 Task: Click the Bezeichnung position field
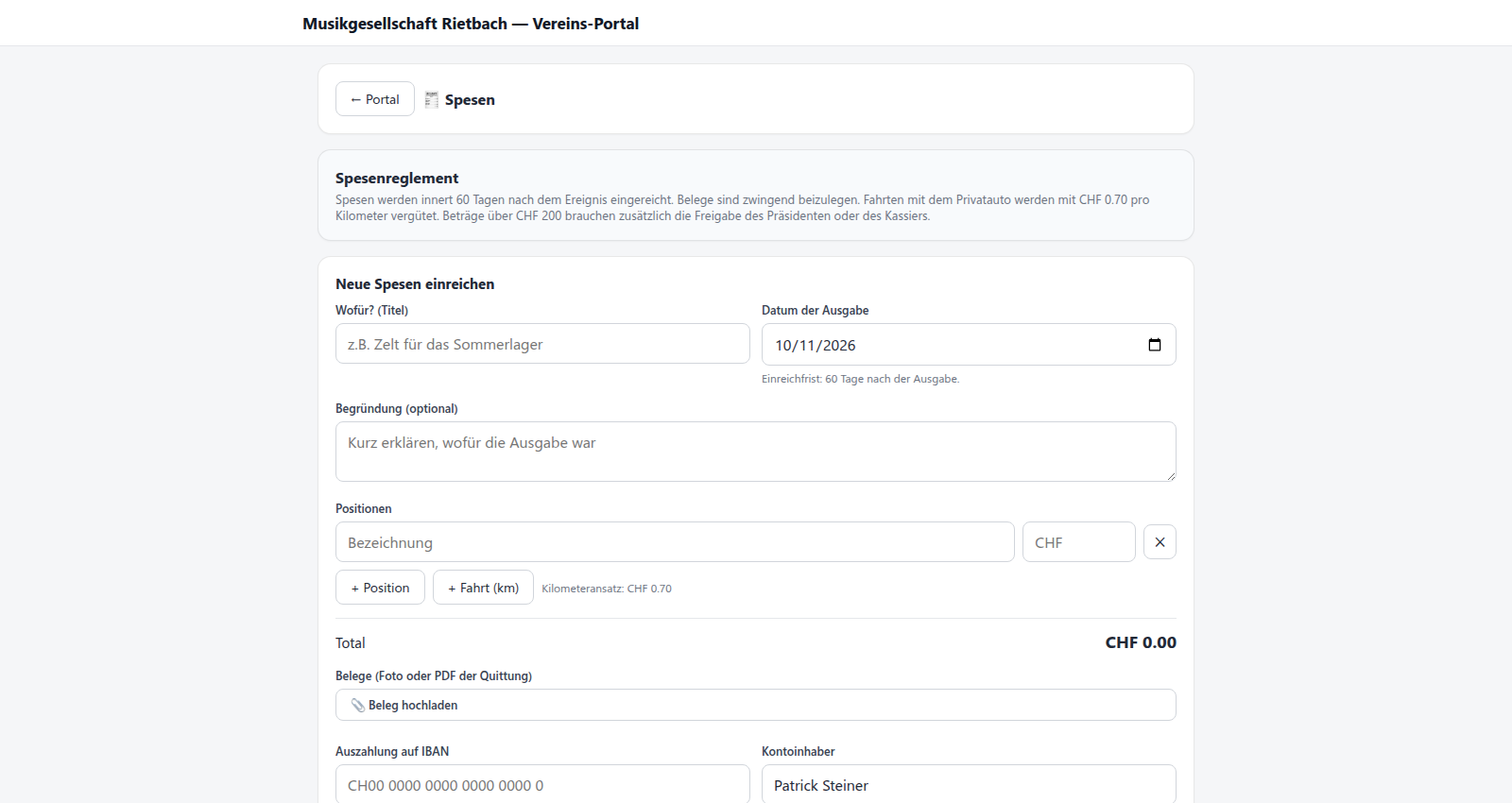pos(675,542)
